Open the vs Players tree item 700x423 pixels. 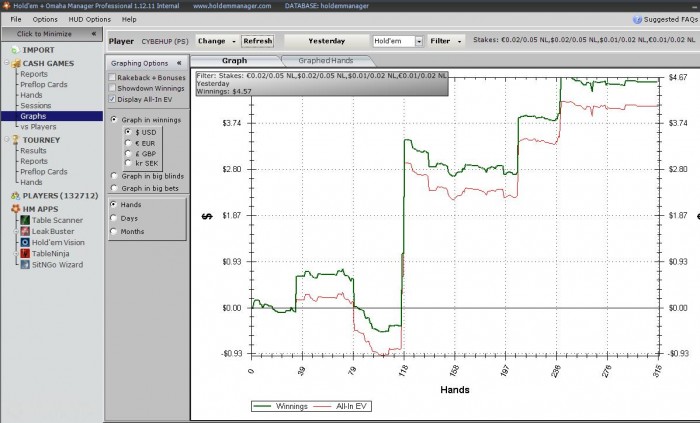pos(38,127)
